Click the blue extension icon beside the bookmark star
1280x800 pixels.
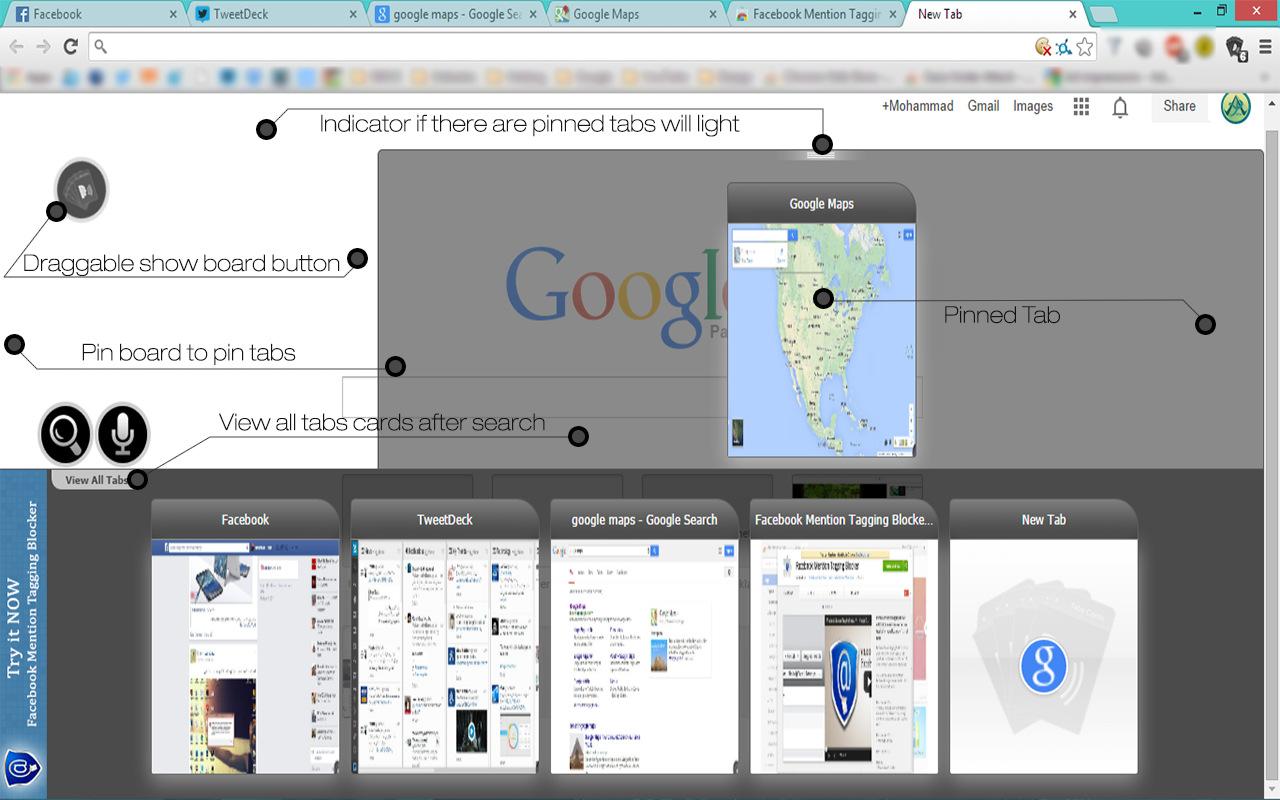(1064, 47)
